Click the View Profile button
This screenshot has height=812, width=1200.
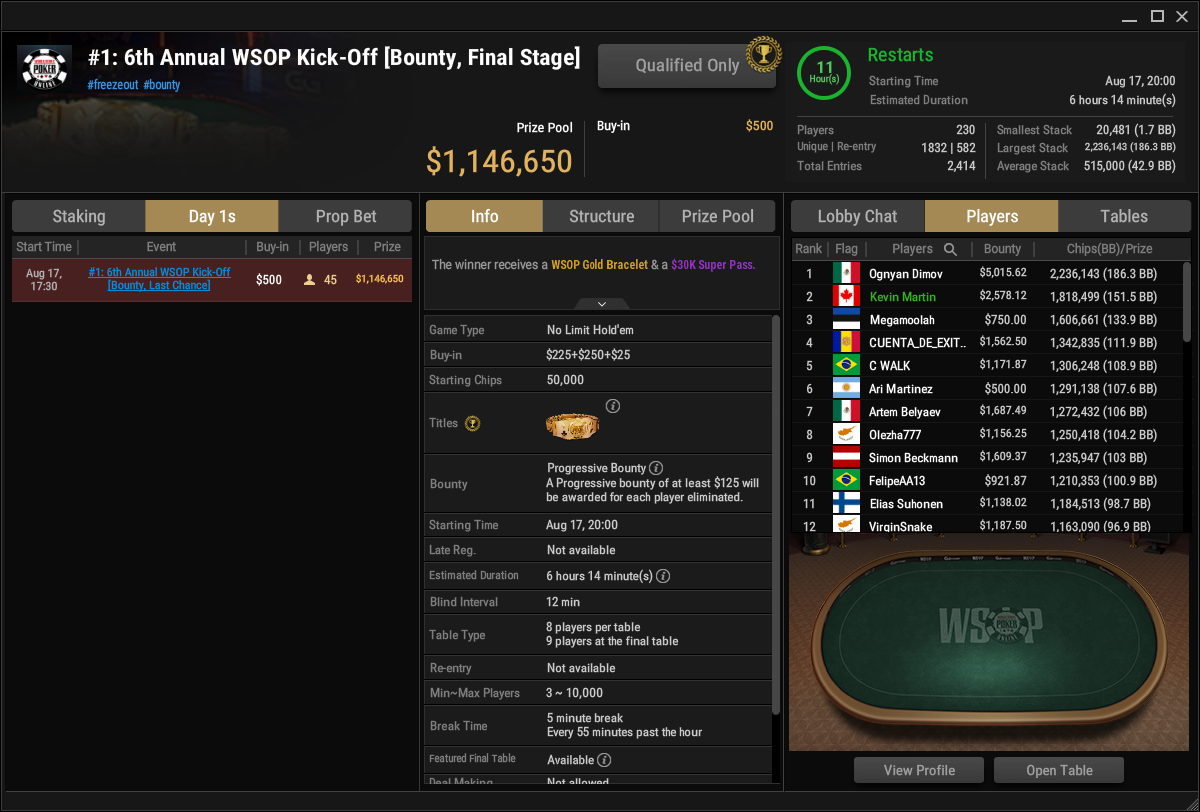[919, 770]
